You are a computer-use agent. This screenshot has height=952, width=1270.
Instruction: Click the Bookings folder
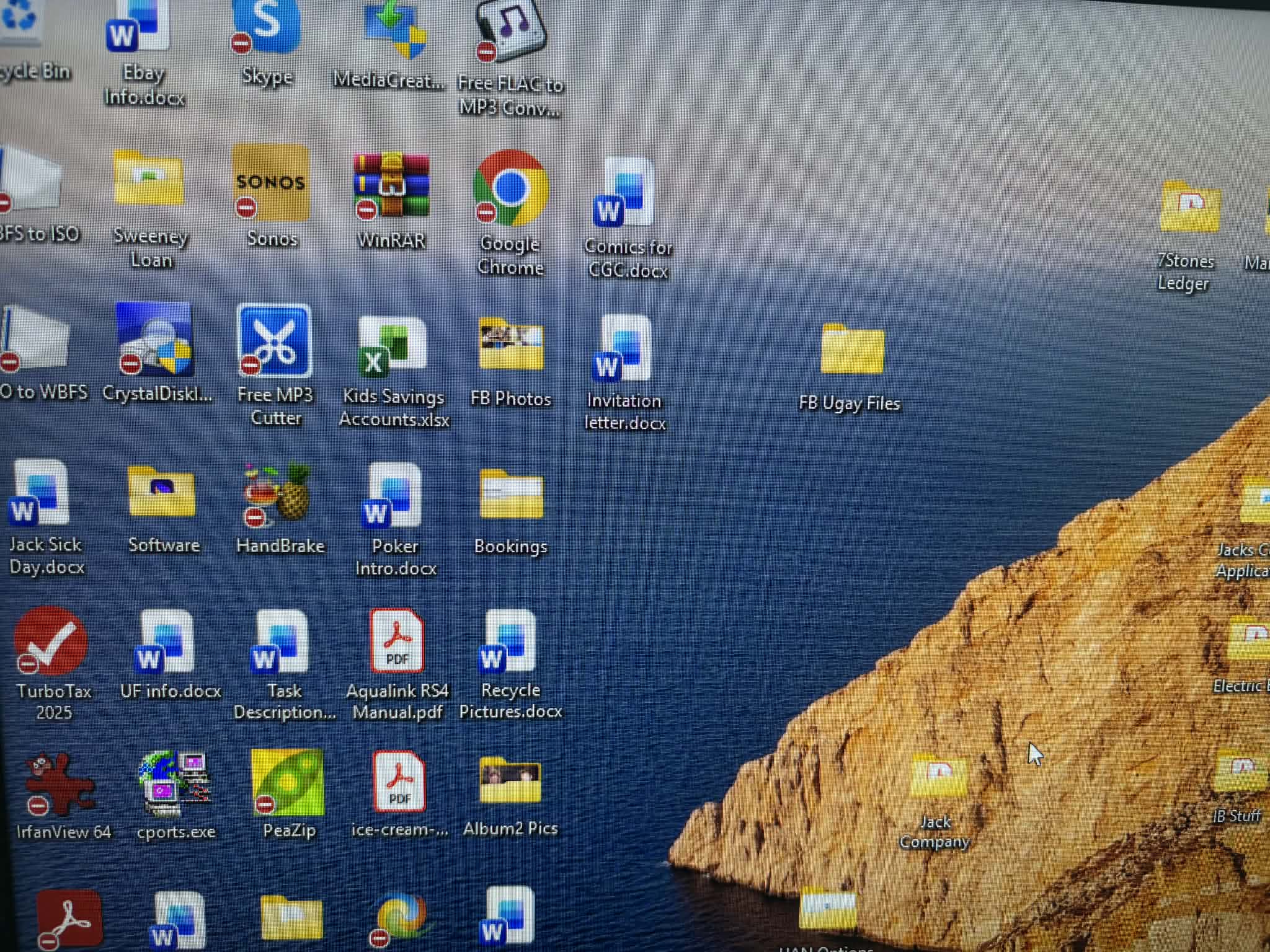511,495
